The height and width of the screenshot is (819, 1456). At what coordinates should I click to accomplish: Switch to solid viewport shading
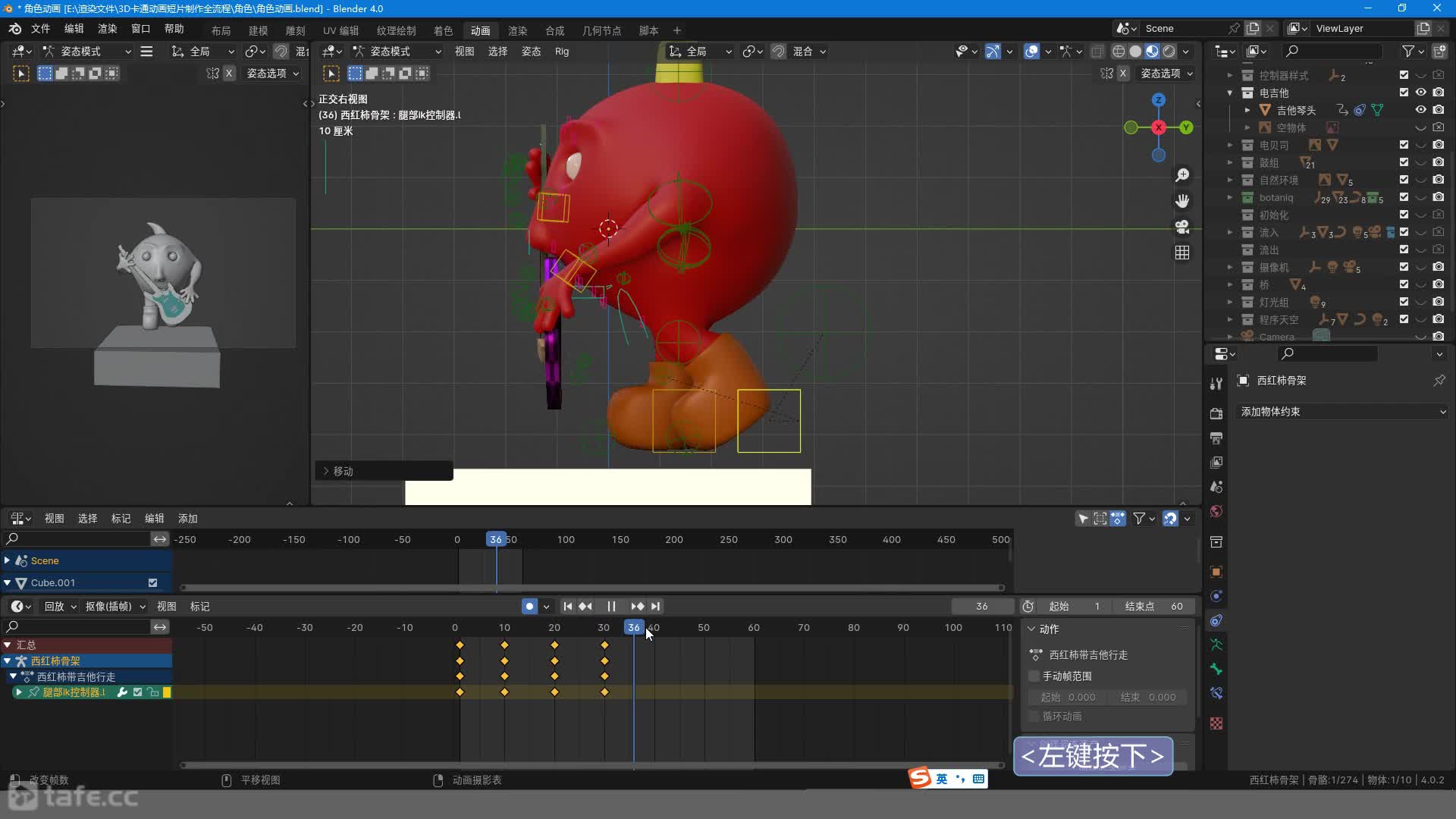click(1135, 52)
